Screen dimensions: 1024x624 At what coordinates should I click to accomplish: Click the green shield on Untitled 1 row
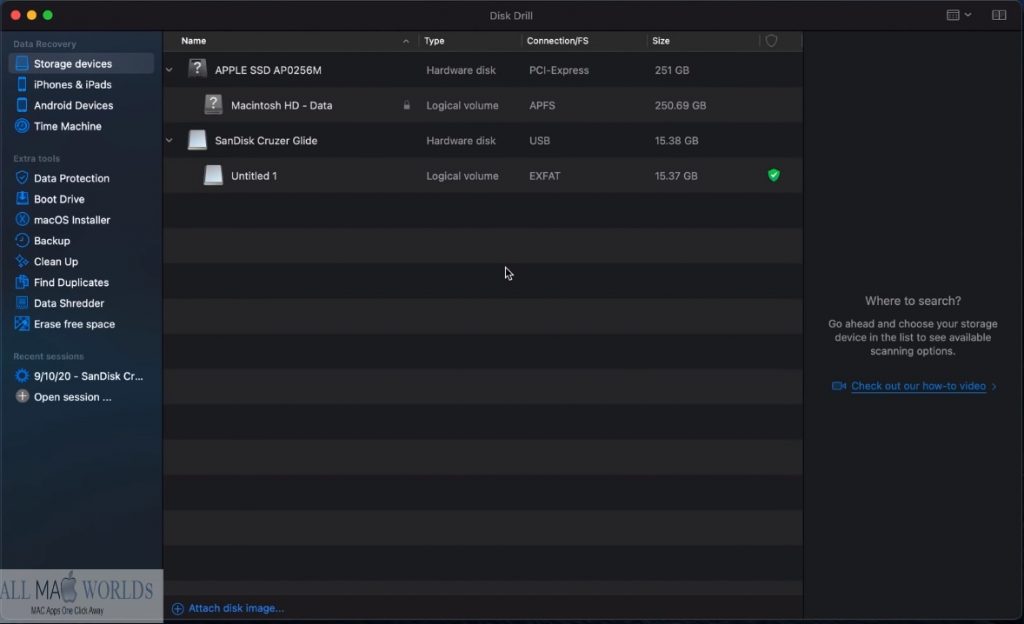(773, 175)
